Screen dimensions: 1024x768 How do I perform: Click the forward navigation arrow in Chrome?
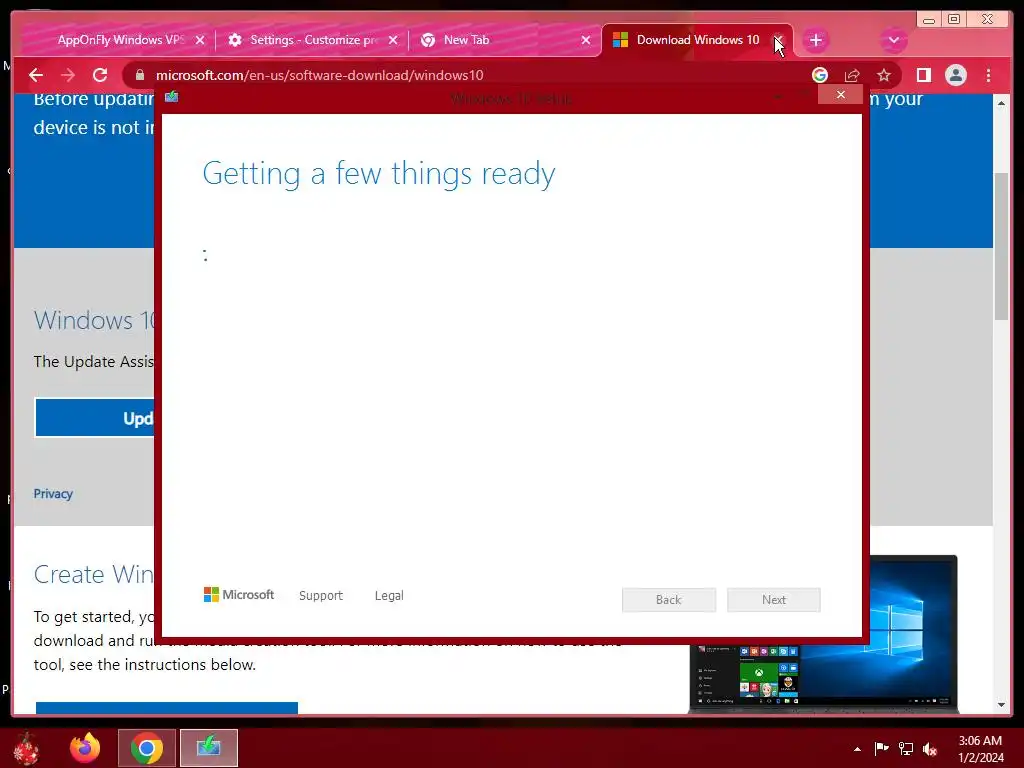click(68, 75)
